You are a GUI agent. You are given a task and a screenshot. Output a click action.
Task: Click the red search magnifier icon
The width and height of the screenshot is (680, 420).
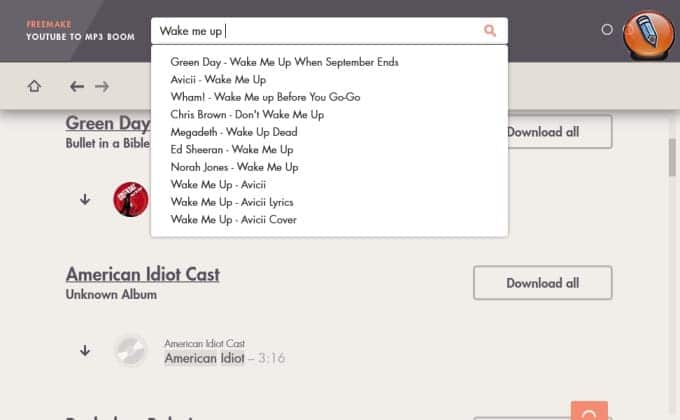[x=490, y=30]
